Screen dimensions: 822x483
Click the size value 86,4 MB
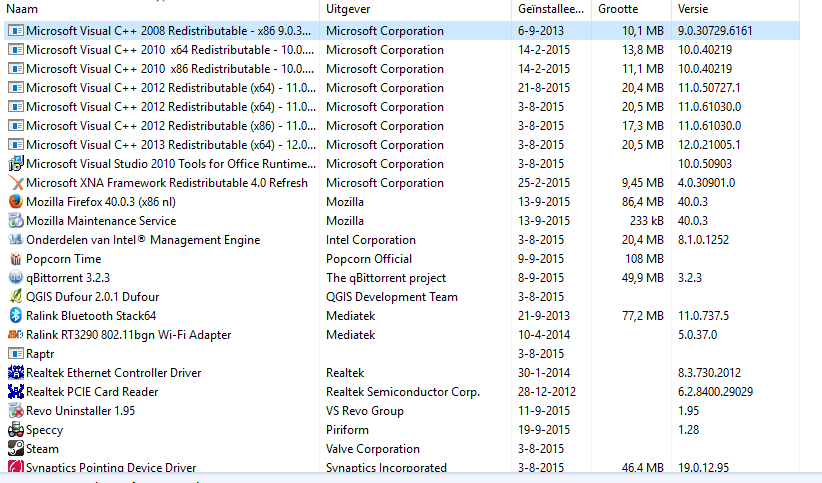tap(642, 202)
